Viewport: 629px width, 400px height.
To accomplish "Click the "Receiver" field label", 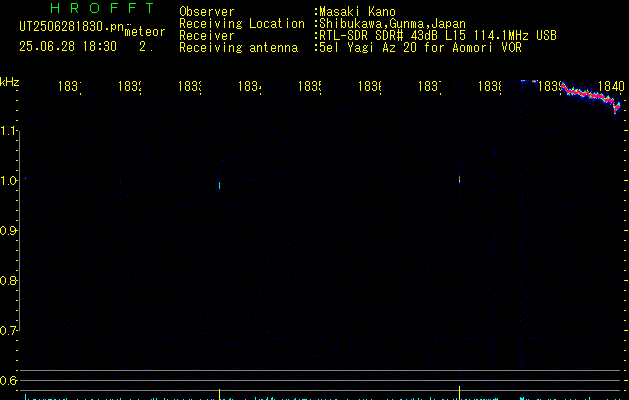I will click(x=207, y=36).
